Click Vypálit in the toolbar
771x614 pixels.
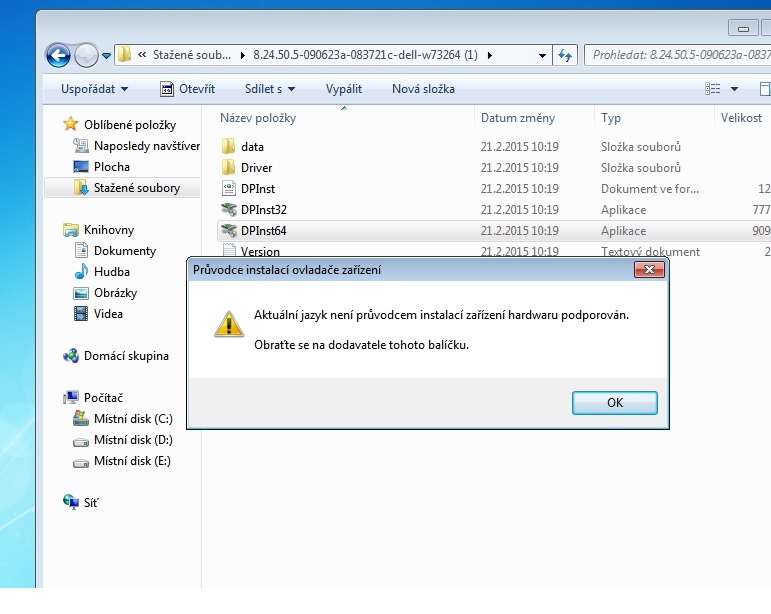[343, 89]
